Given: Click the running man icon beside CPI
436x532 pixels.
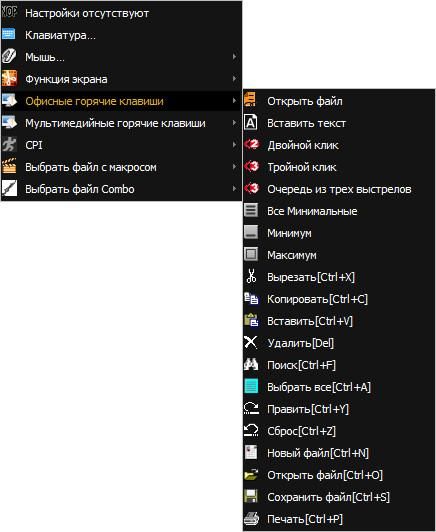Looking at the screenshot, I should pos(9,145).
